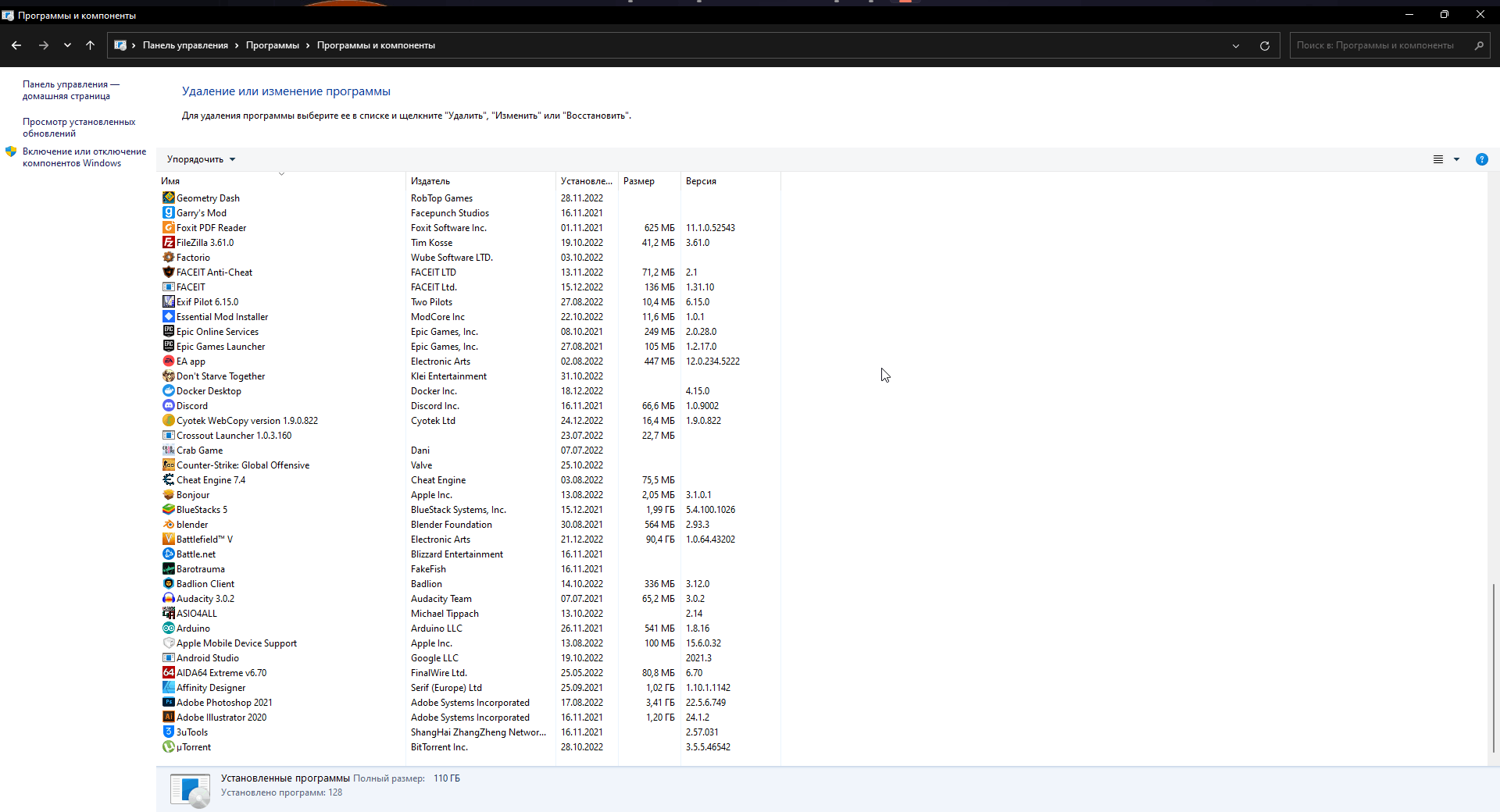The width and height of the screenshot is (1500, 812).
Task: Open recent locations dropdown arrow
Action: (67, 45)
